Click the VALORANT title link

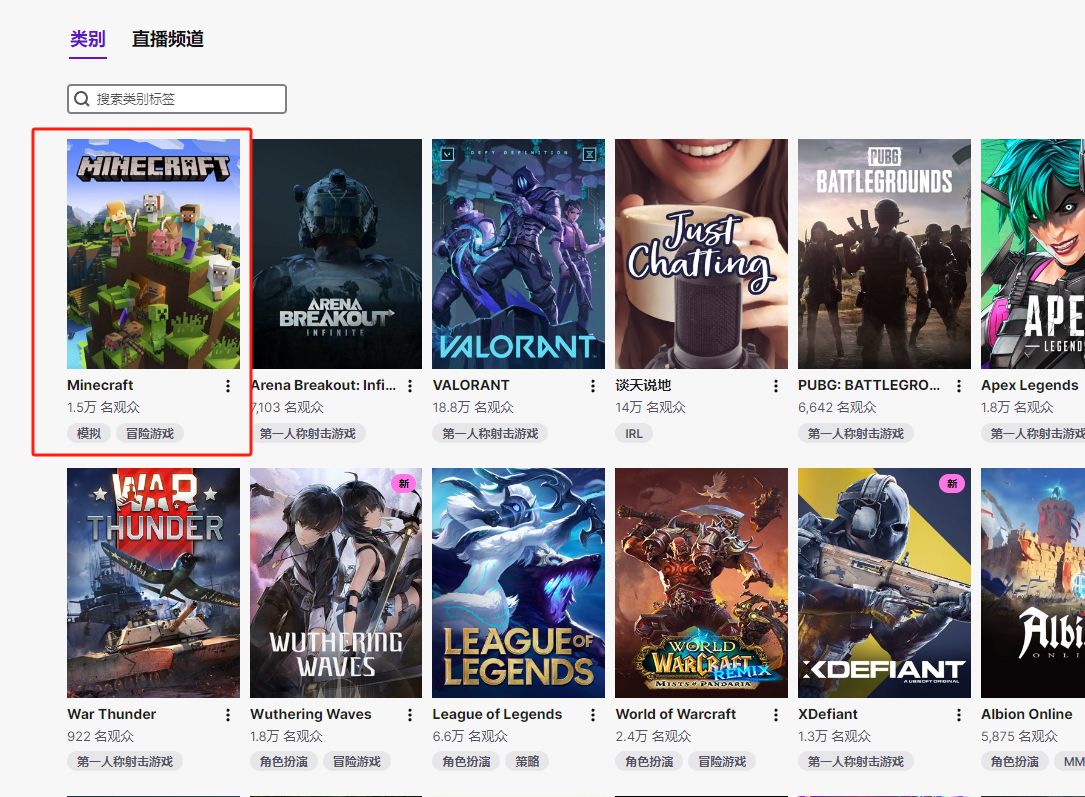(471, 385)
